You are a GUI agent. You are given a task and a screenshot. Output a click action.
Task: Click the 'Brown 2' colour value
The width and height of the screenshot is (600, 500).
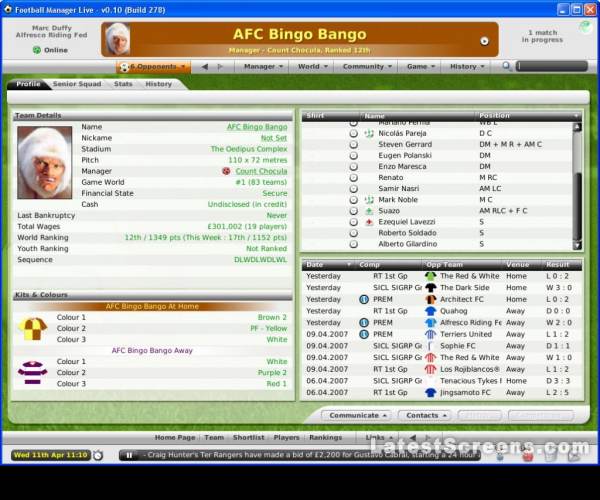point(272,318)
